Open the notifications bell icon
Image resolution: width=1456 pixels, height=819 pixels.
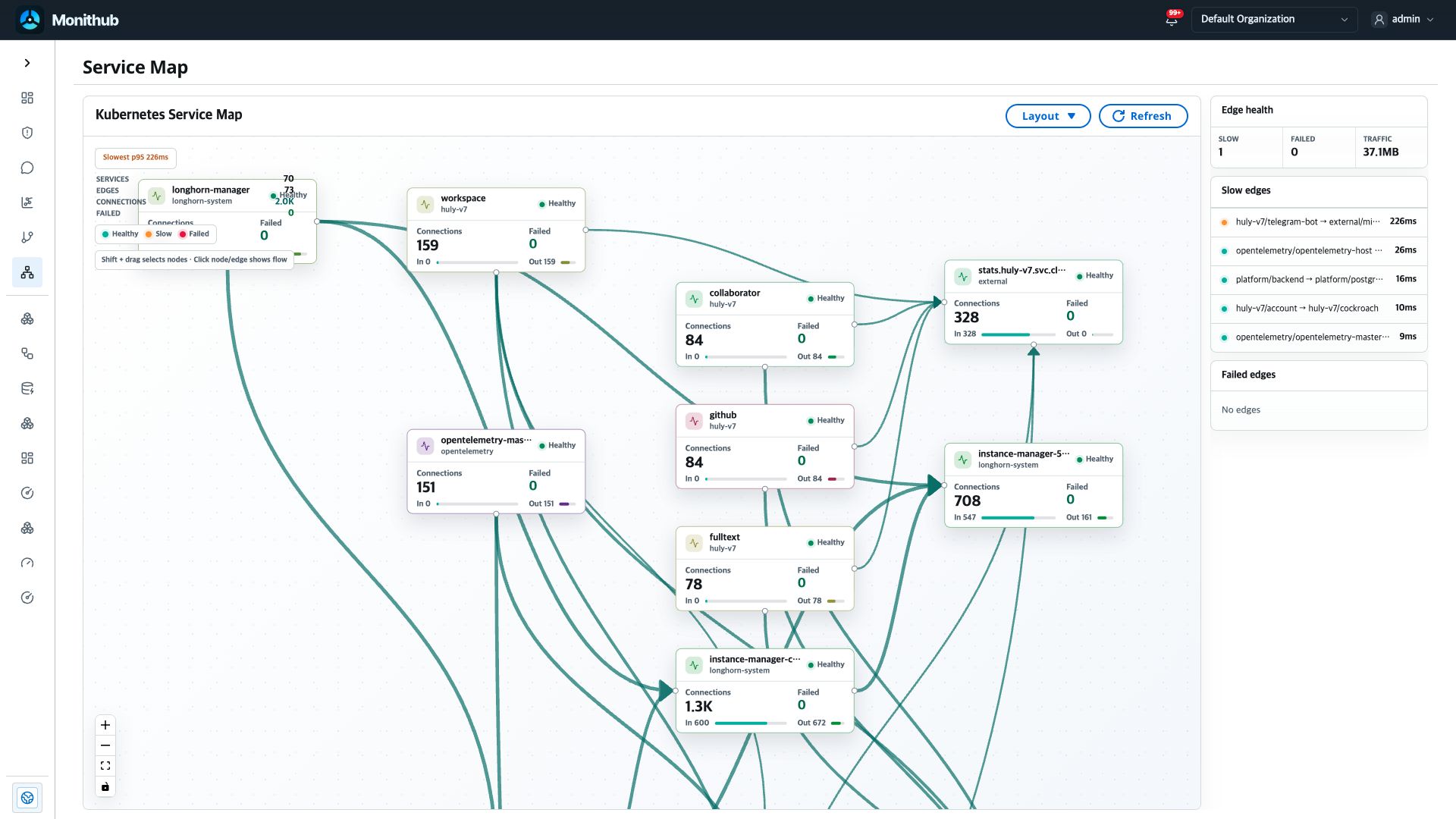point(1172,20)
